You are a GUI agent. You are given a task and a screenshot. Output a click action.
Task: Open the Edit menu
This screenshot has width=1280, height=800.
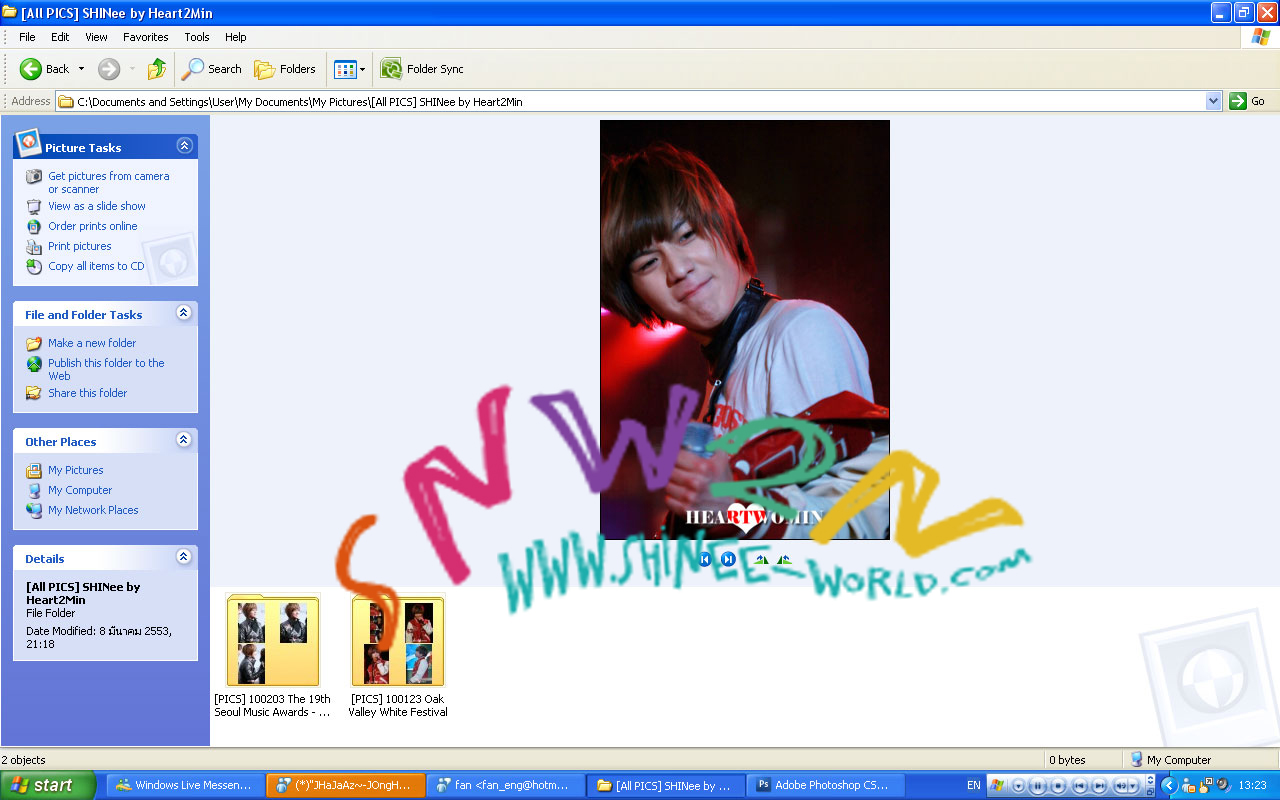[60, 37]
